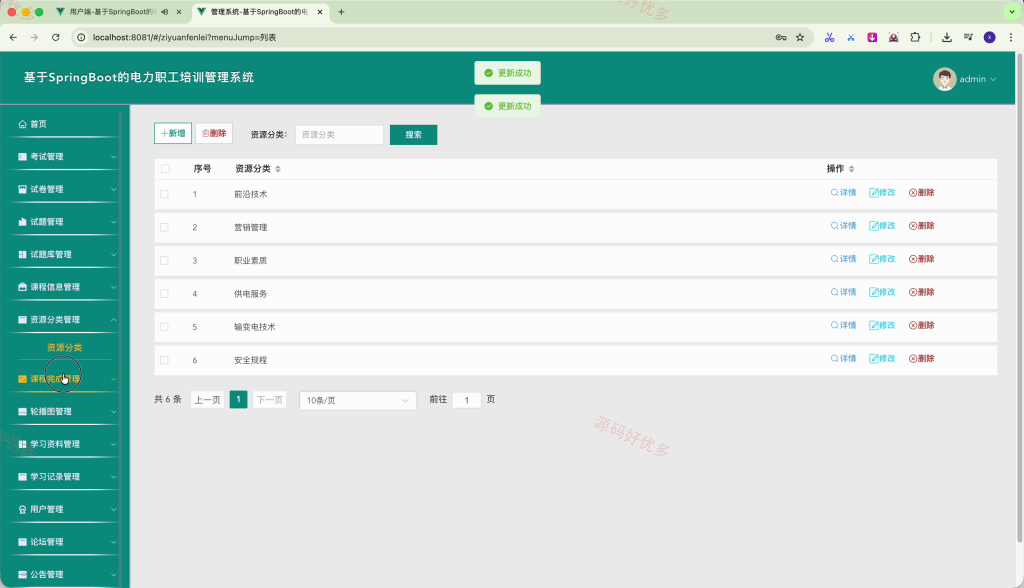The height and width of the screenshot is (588, 1024).
Task: Select page 1 in pagination
Action: click(238, 399)
